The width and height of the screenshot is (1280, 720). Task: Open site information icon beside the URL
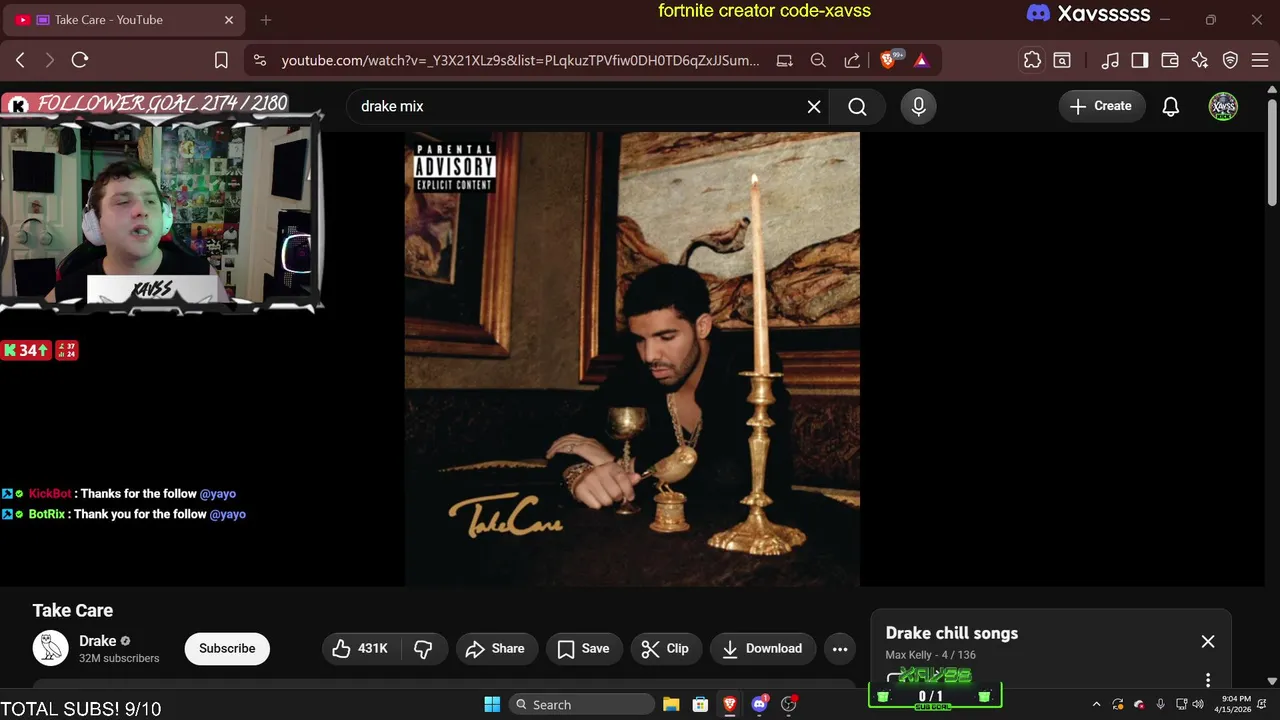pos(260,60)
